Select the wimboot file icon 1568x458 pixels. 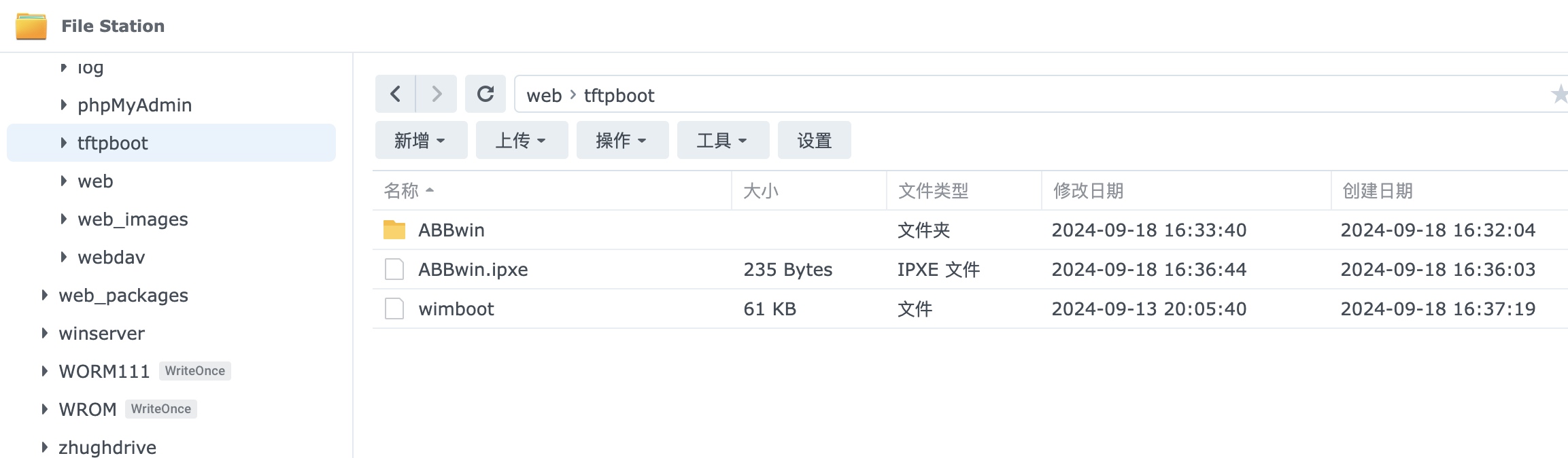(x=394, y=309)
